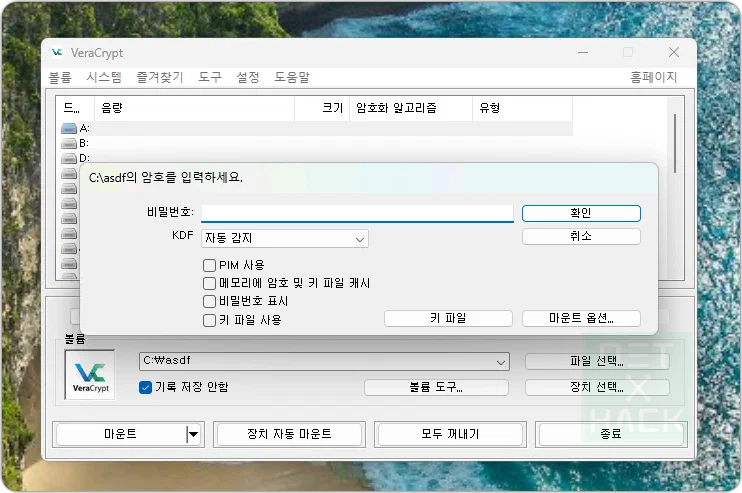This screenshot has width=742, height=493.
Task: Expand the C:\asdf volume path dropdown
Action: pyautogui.click(x=501, y=362)
